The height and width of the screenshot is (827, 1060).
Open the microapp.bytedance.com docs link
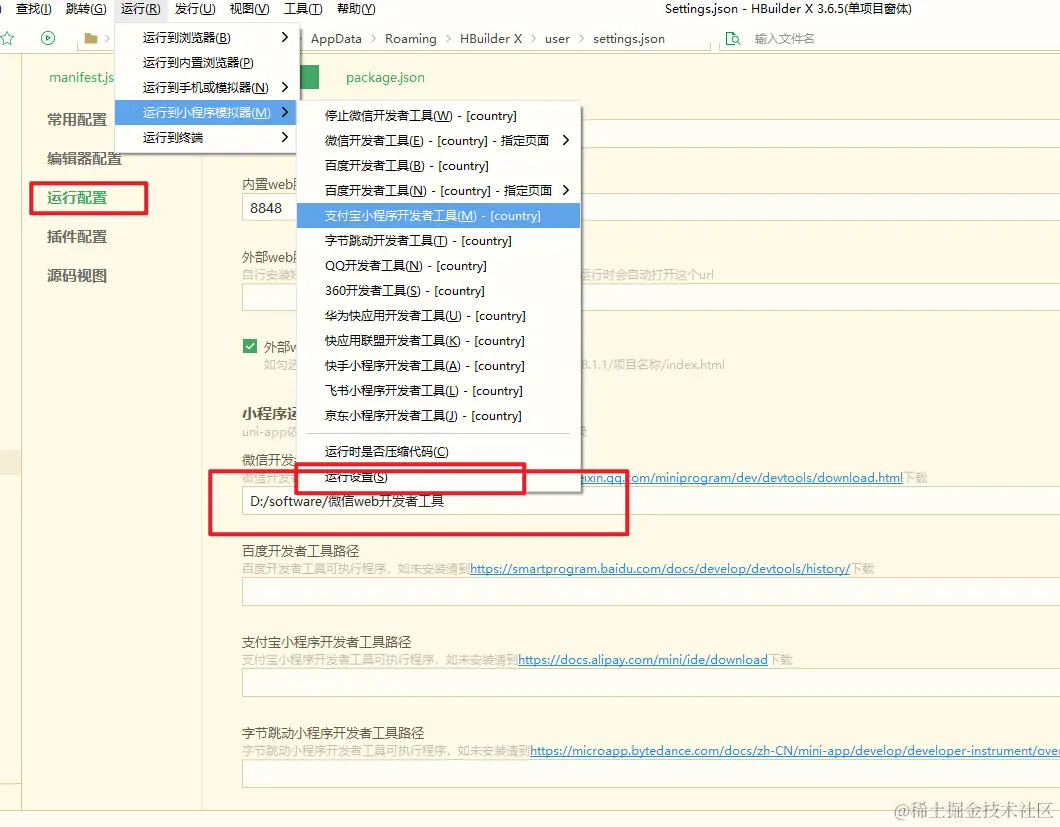tap(794, 751)
